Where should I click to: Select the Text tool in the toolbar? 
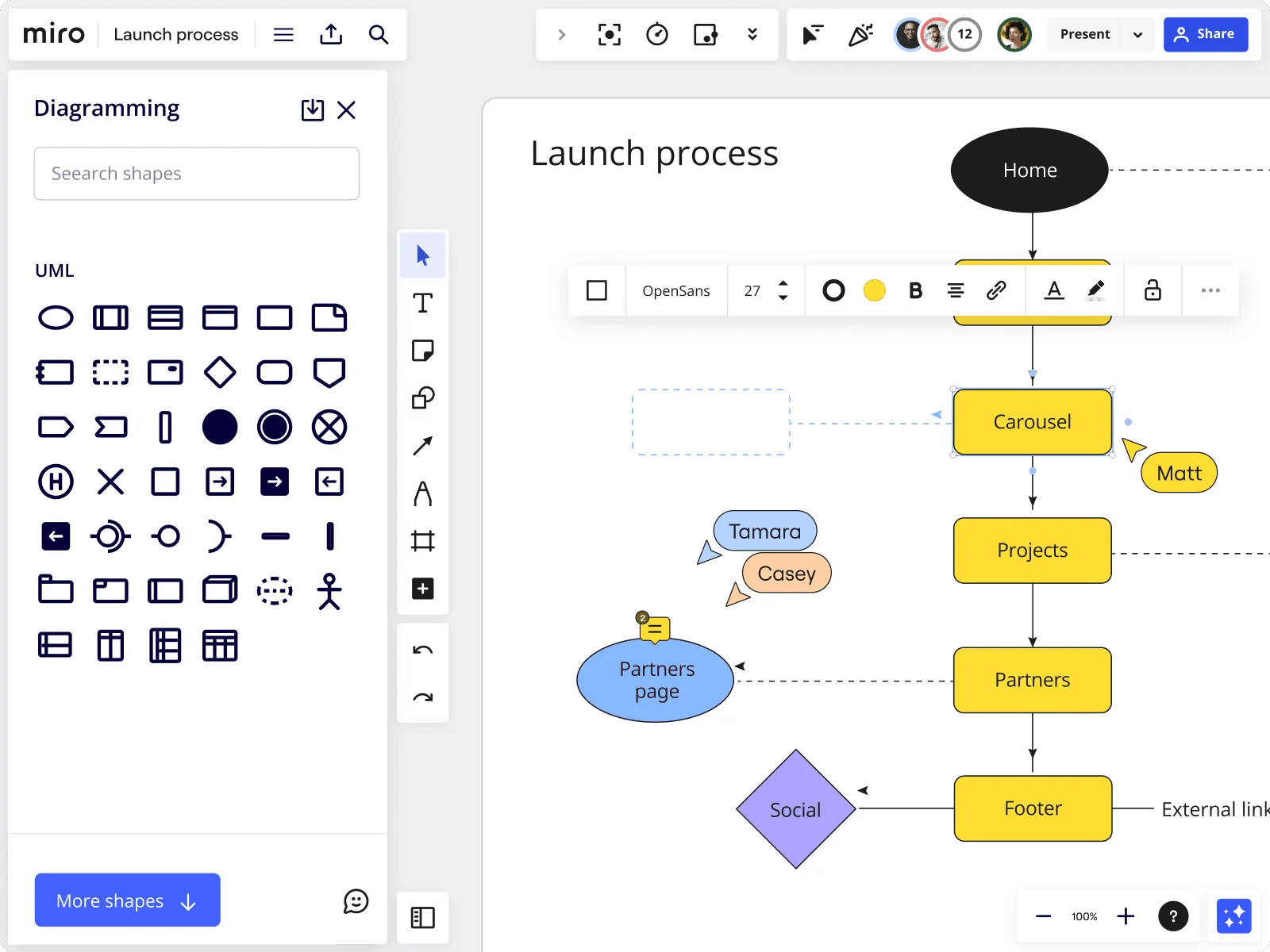point(422,303)
